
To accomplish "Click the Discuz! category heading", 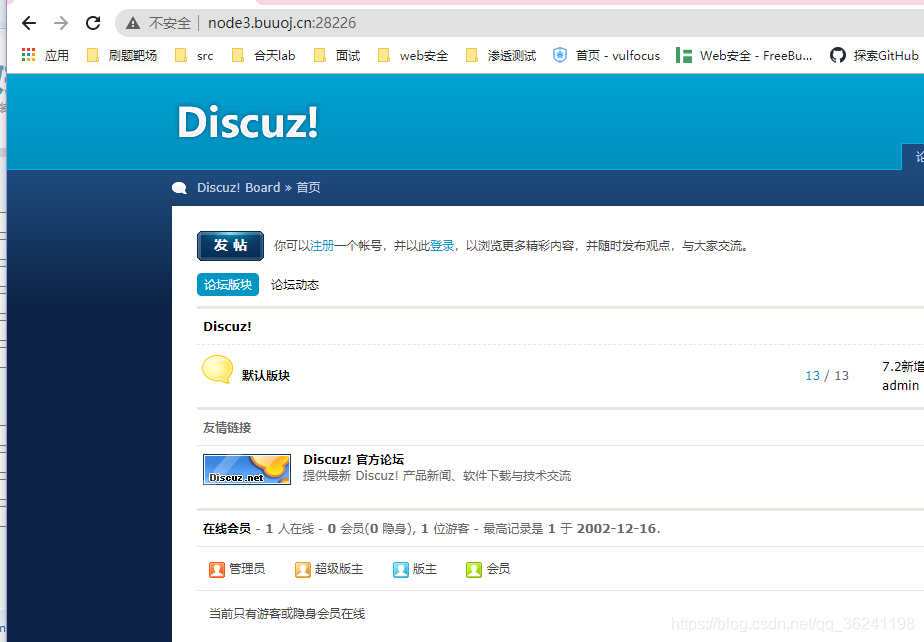I will (x=227, y=327).
